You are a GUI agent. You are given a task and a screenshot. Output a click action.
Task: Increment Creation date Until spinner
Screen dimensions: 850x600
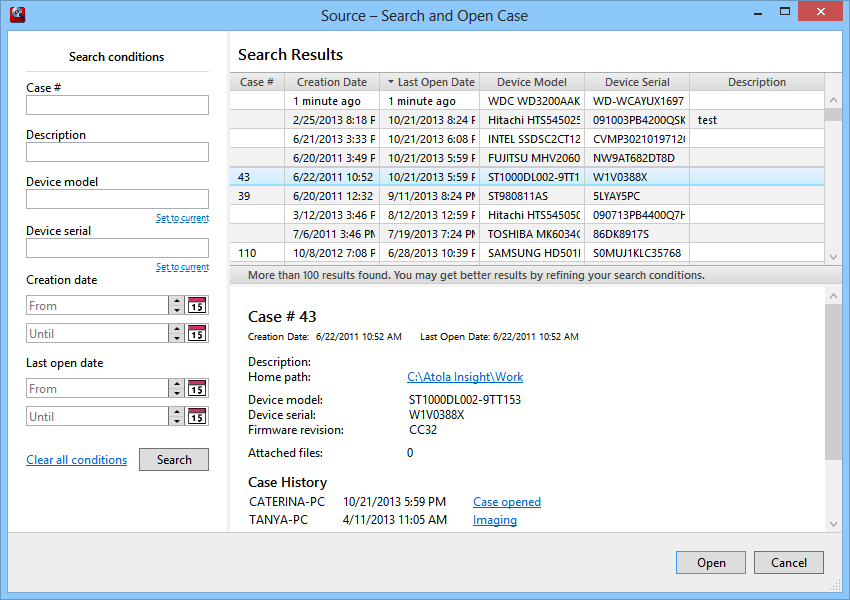pyautogui.click(x=177, y=329)
